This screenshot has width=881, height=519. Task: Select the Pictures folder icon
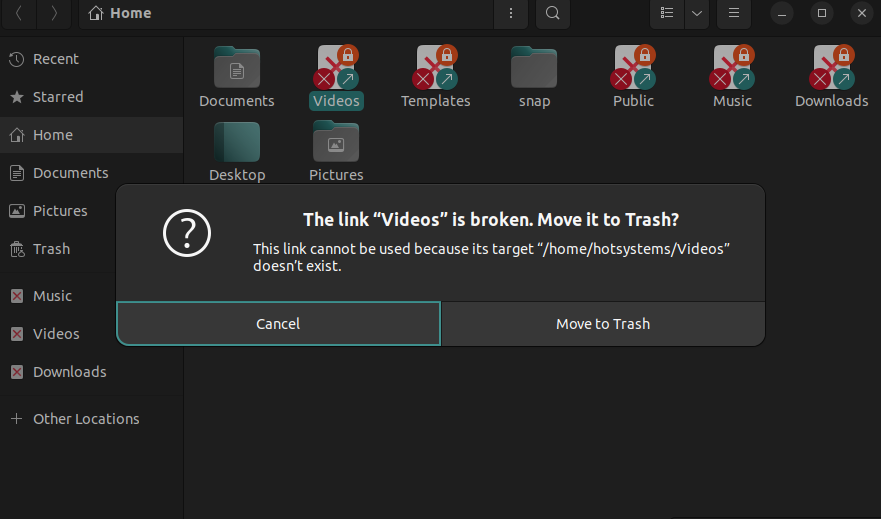(x=336, y=142)
